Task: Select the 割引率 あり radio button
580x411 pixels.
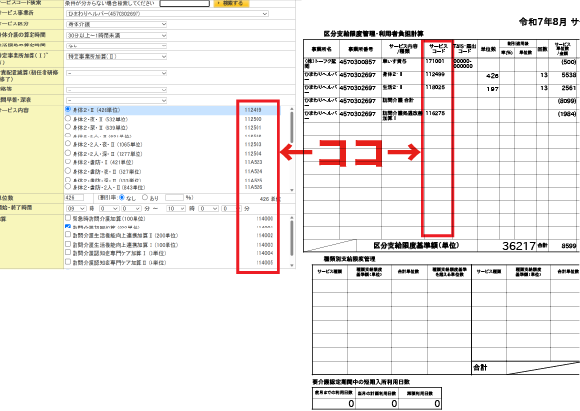Action: click(145, 198)
